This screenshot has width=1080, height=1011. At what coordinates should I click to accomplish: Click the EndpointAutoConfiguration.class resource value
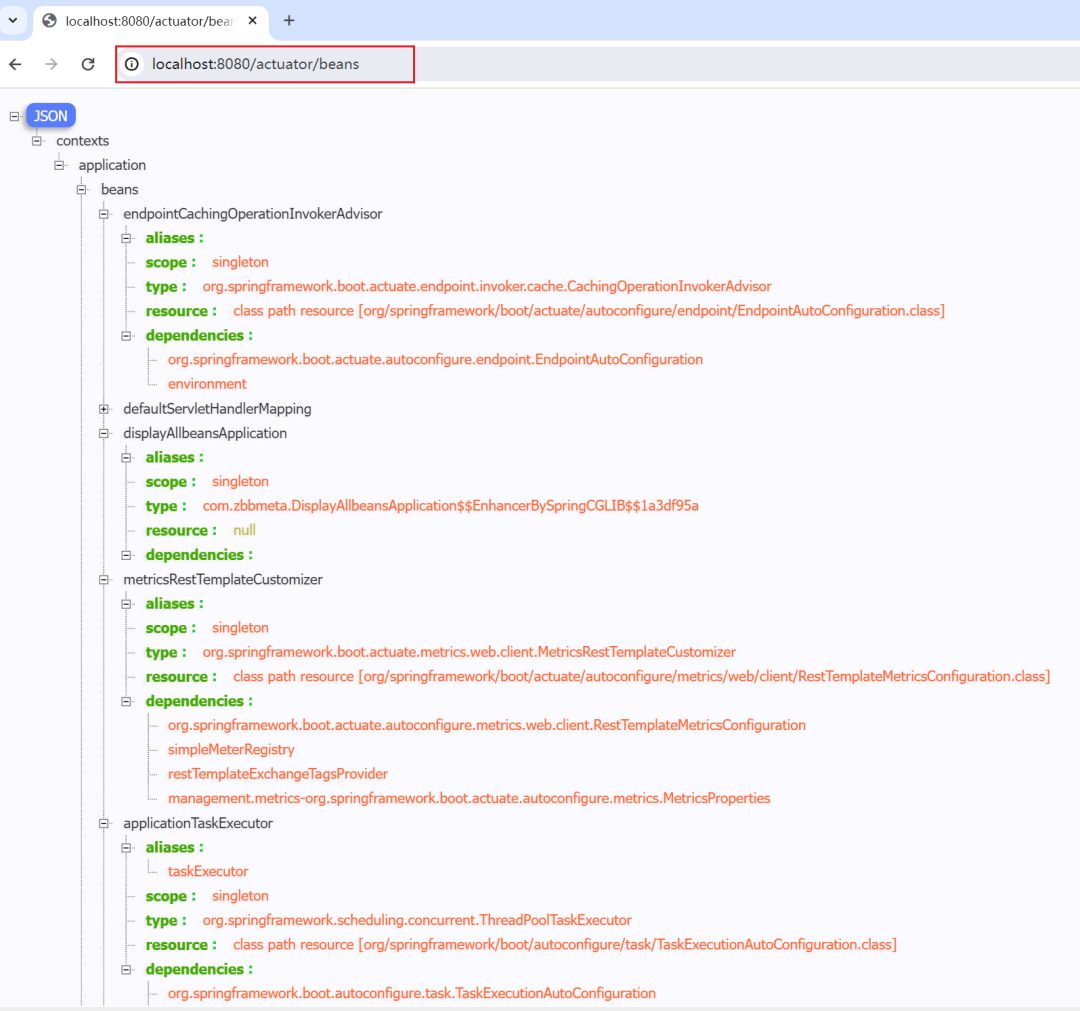(x=589, y=311)
